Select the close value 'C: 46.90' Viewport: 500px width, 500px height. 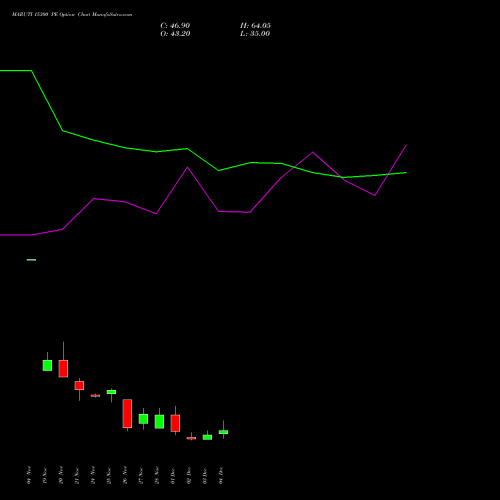175,26
